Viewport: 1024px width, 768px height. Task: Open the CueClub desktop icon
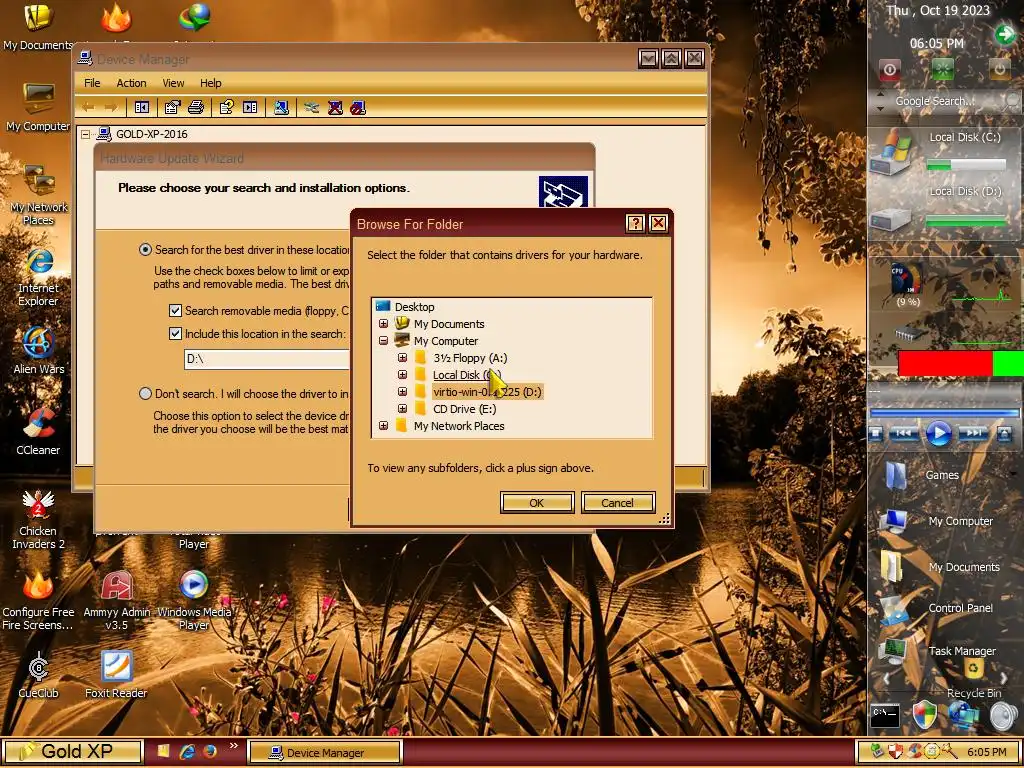[x=38, y=674]
